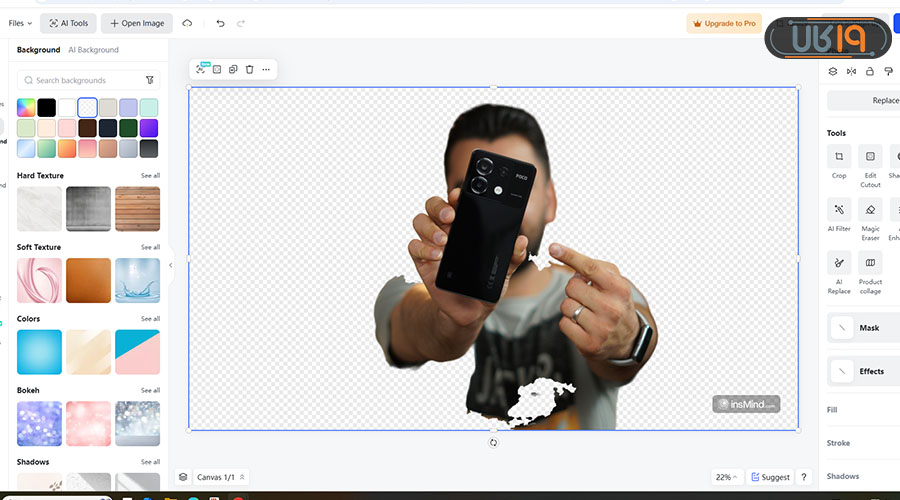Click the undo arrow icon
This screenshot has width=900, height=500.
[x=220, y=23]
